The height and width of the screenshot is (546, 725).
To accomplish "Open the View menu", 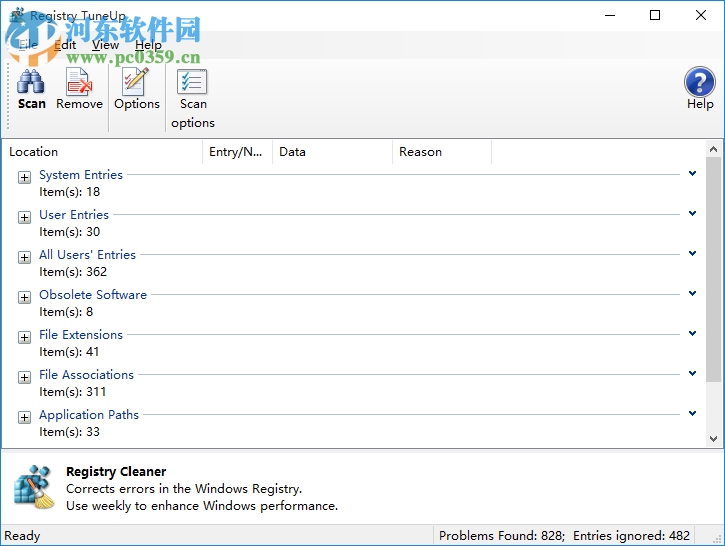I will point(105,45).
